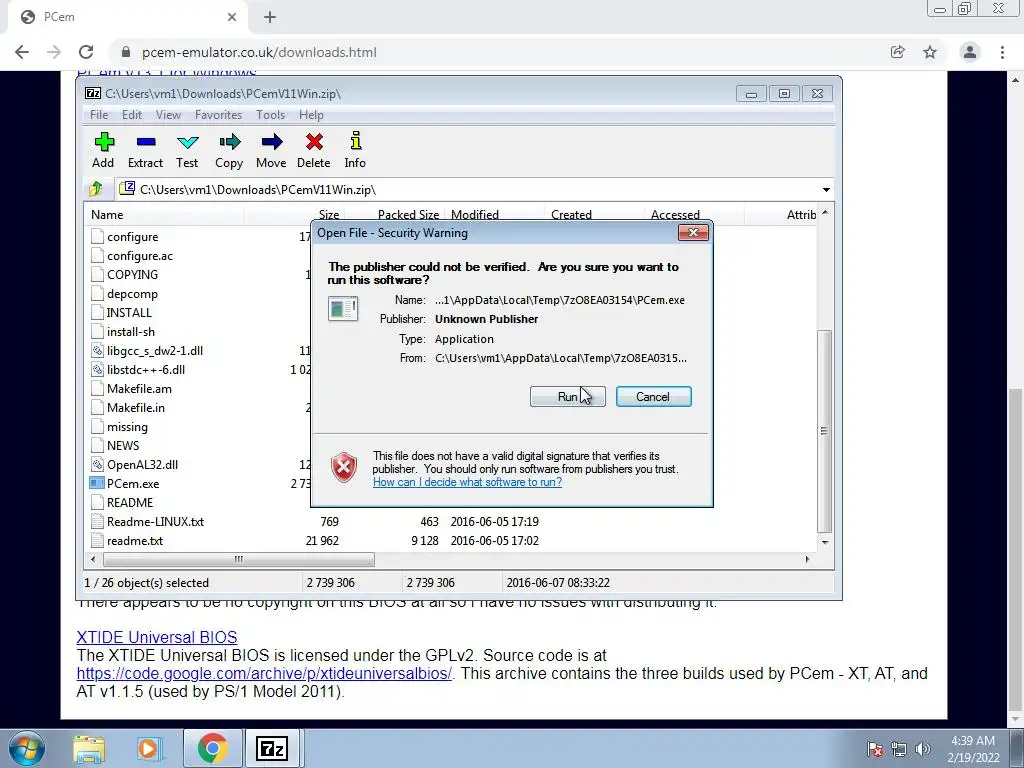The width and height of the screenshot is (1024, 768).
Task: Open the Windows Start button
Action: pos(26,748)
